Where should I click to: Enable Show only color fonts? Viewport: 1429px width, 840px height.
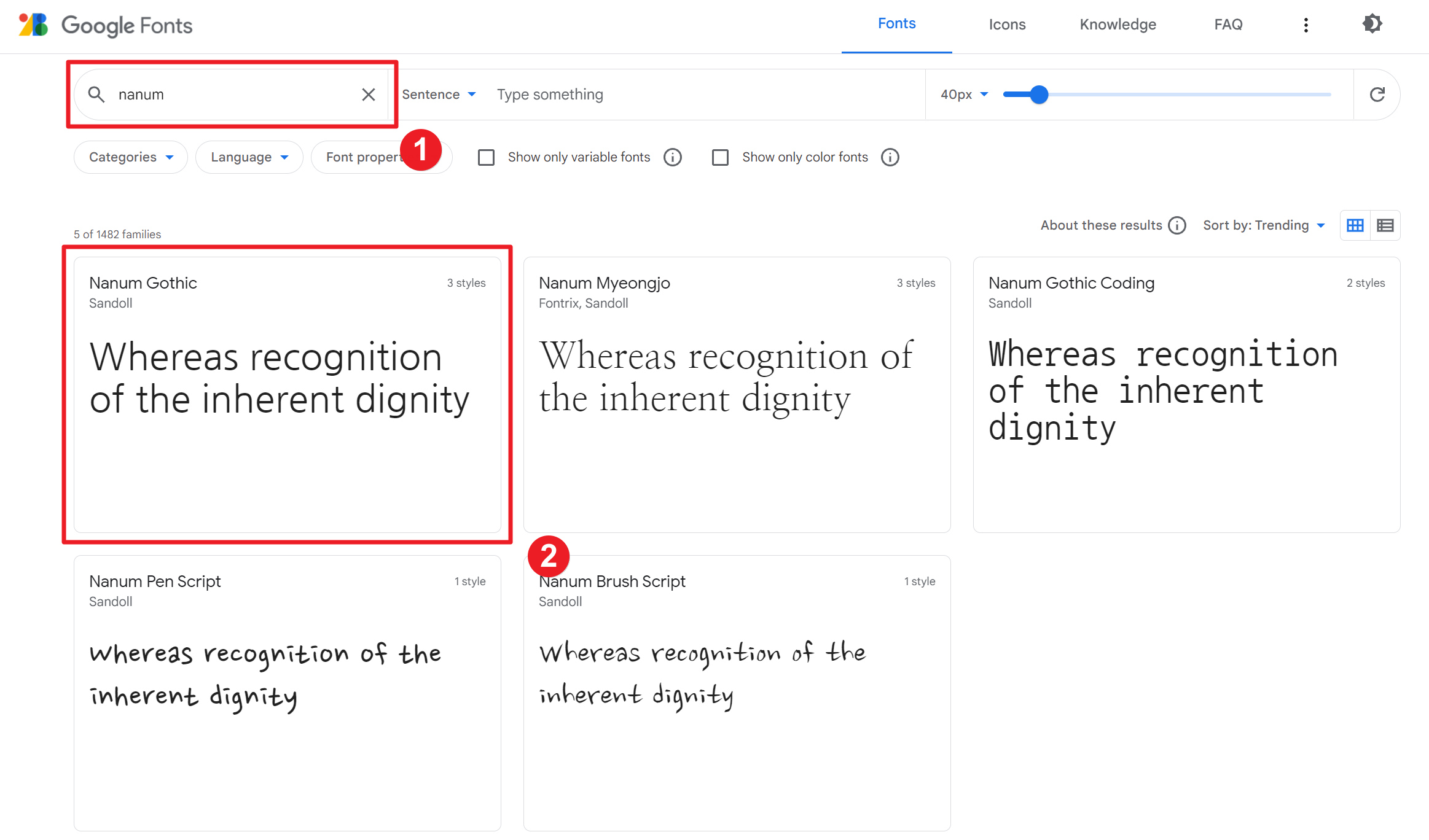[x=720, y=158]
